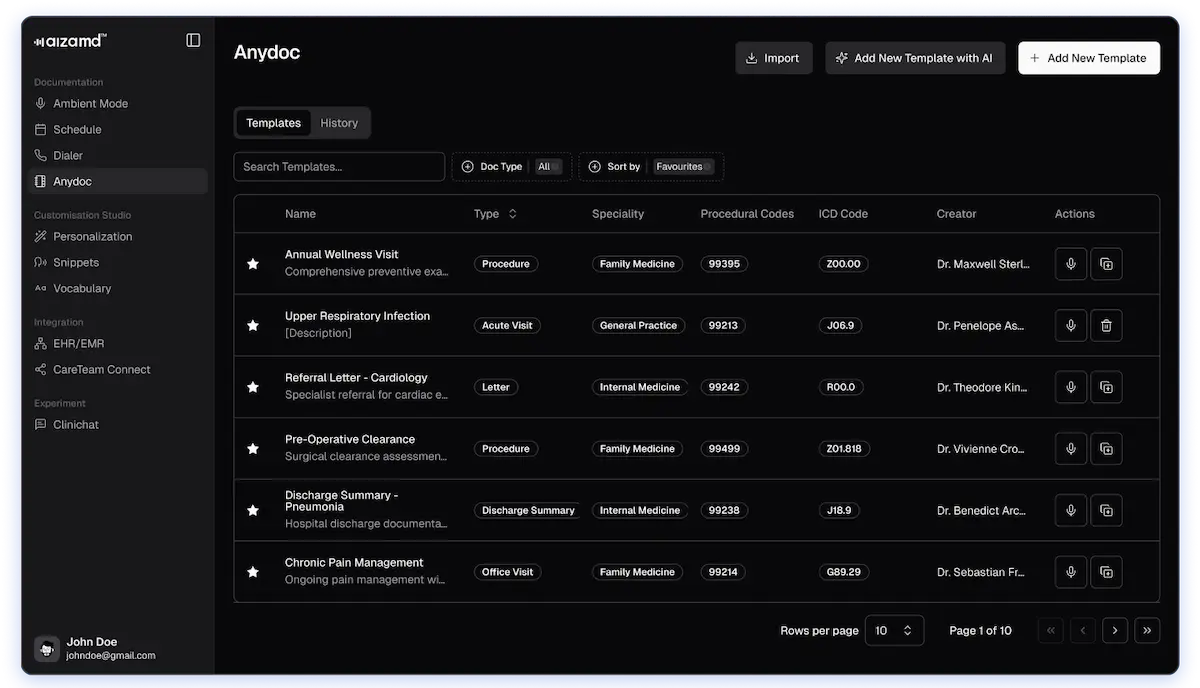Click the Letter type tag
Viewport: 1200px width, 688px height.
point(496,387)
